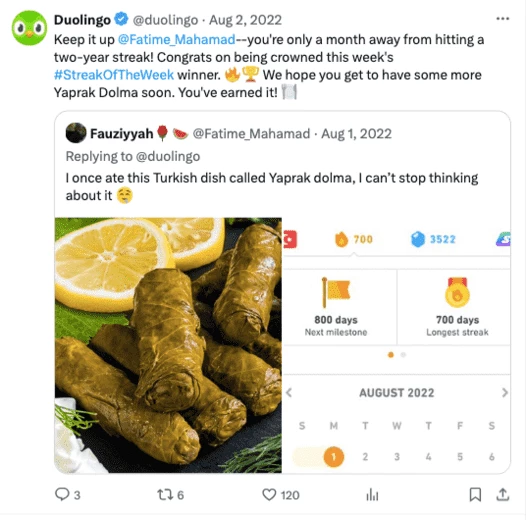Open the Yaprak dolma food photo
The height and width of the screenshot is (520, 526).
point(168,345)
